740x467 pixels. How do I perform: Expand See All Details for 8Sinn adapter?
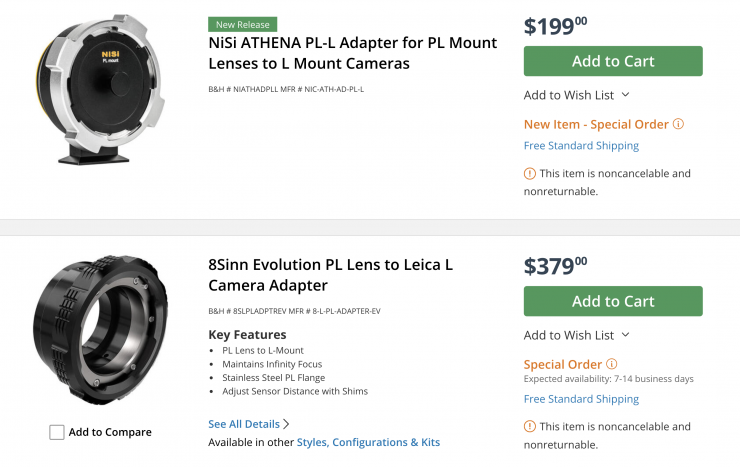pos(249,424)
